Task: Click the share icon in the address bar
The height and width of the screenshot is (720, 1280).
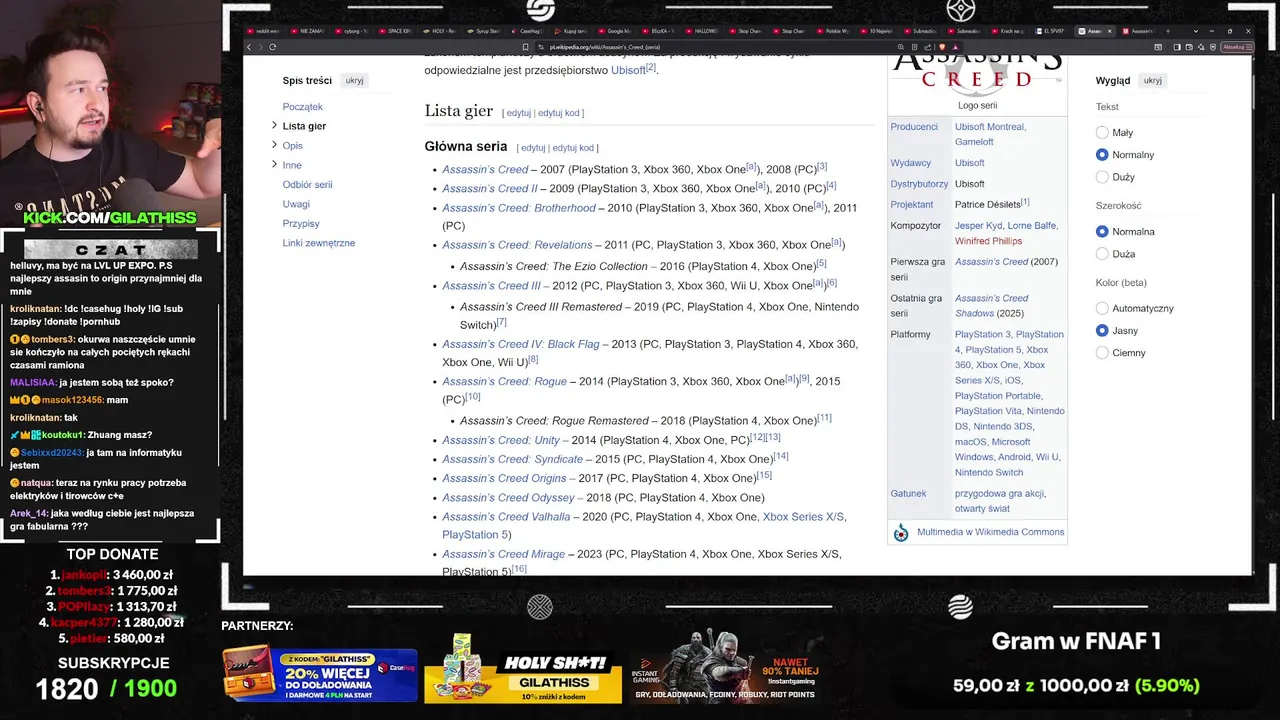Action: pyautogui.click(x=928, y=47)
